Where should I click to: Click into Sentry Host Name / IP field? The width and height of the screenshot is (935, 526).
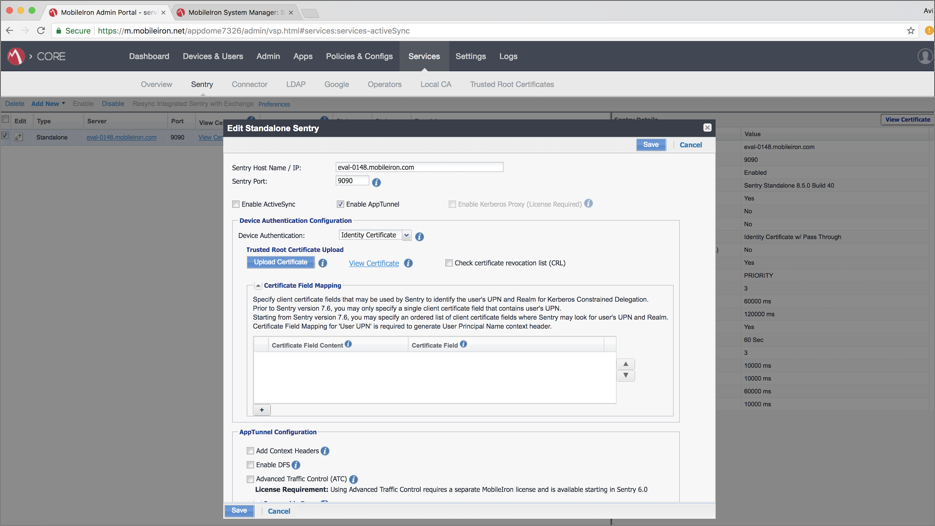pyautogui.click(x=419, y=167)
